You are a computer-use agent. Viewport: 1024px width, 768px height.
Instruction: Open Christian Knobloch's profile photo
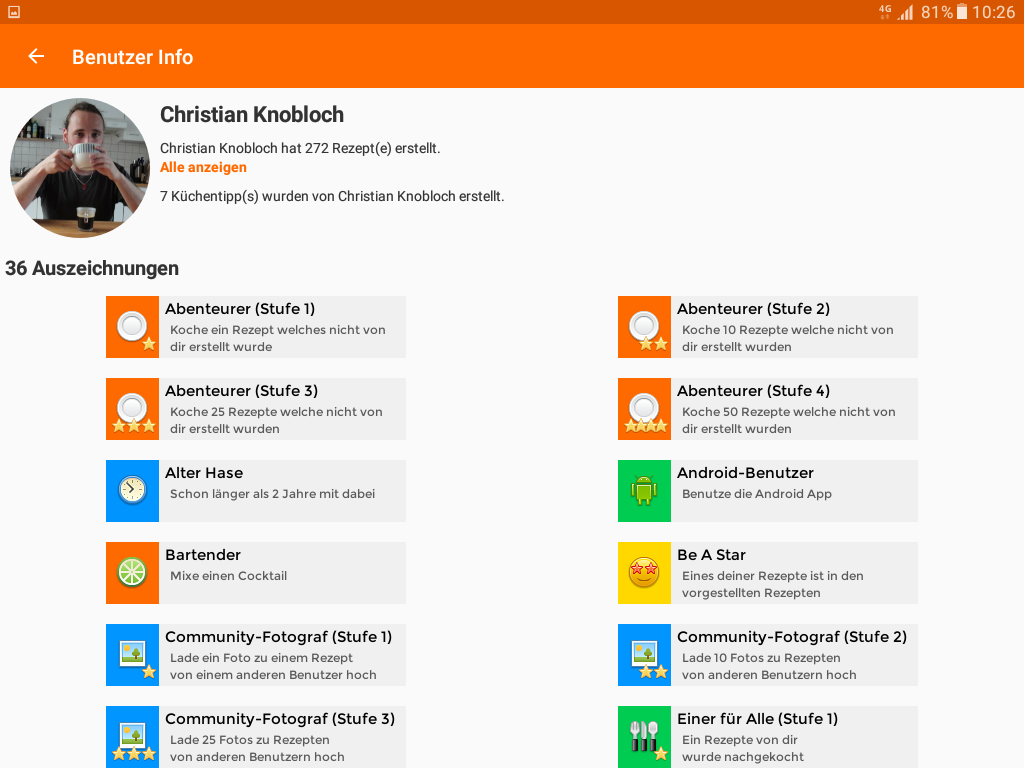80,168
